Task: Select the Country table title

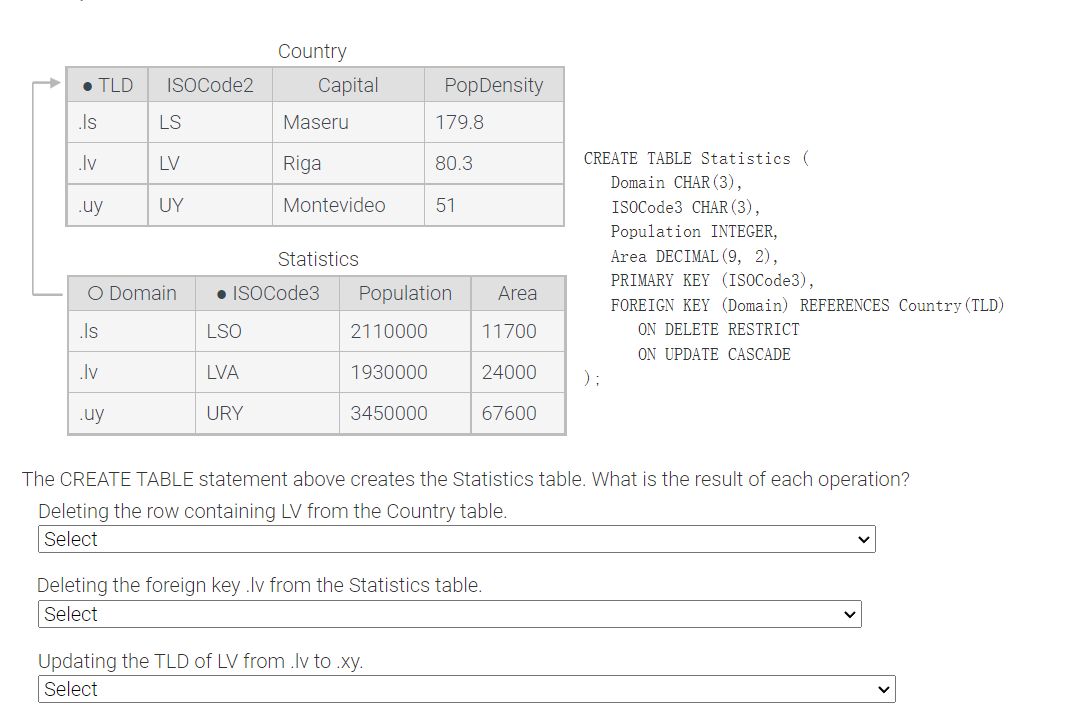Action: click(312, 51)
